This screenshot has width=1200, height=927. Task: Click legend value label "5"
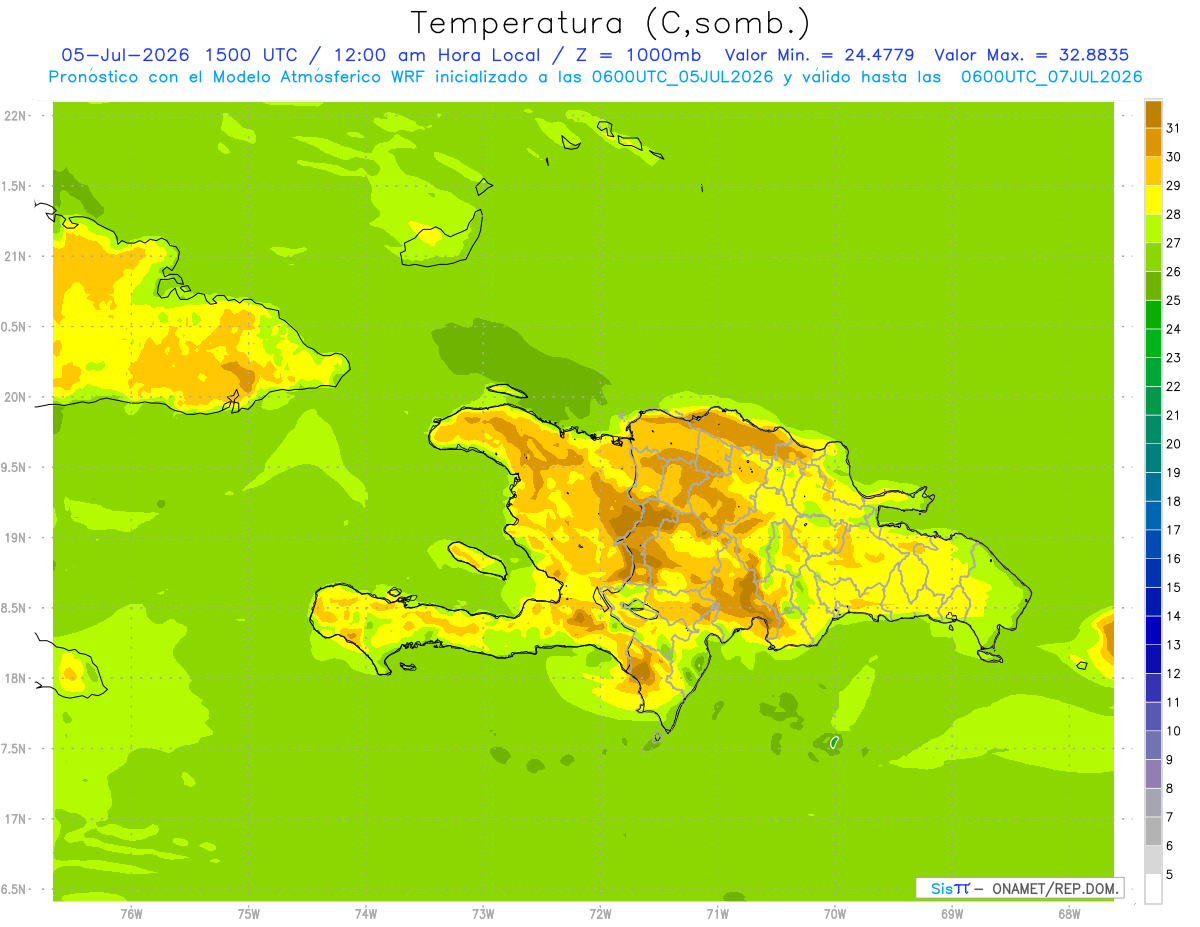(1169, 874)
